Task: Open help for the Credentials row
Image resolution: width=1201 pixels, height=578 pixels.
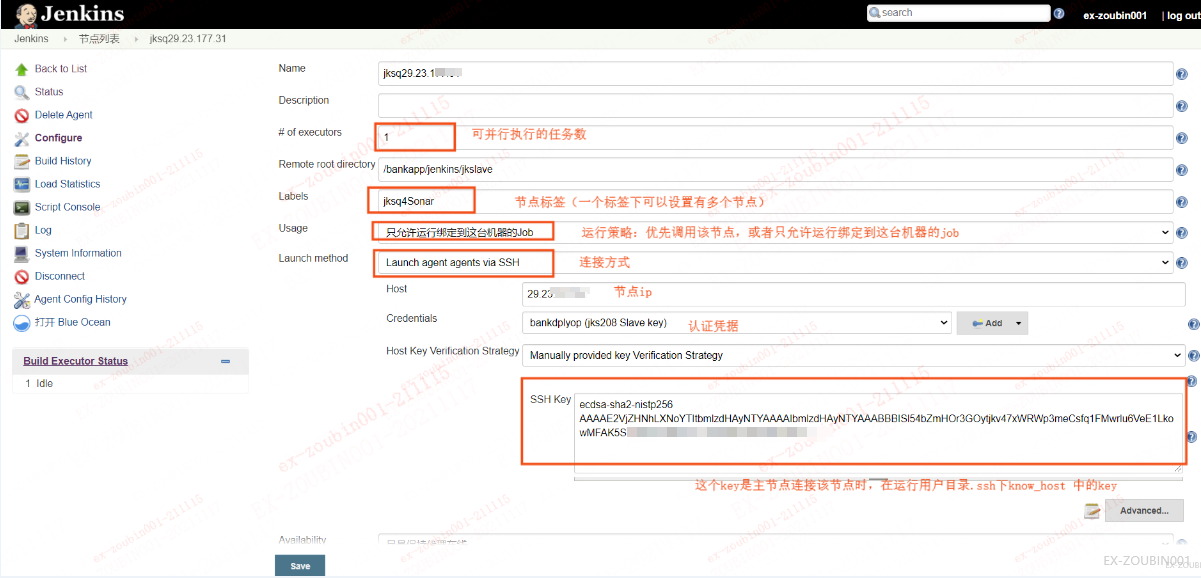Action: 1193,325
